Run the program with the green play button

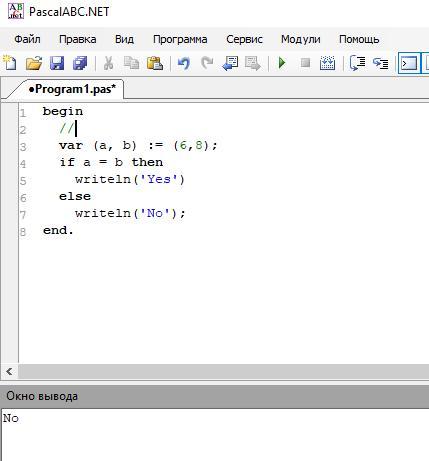pos(282,63)
